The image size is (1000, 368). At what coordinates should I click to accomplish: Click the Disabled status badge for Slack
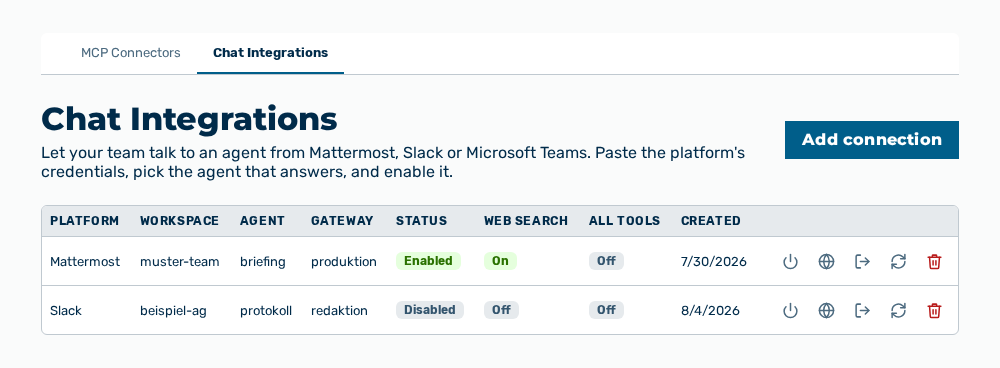(x=430, y=310)
